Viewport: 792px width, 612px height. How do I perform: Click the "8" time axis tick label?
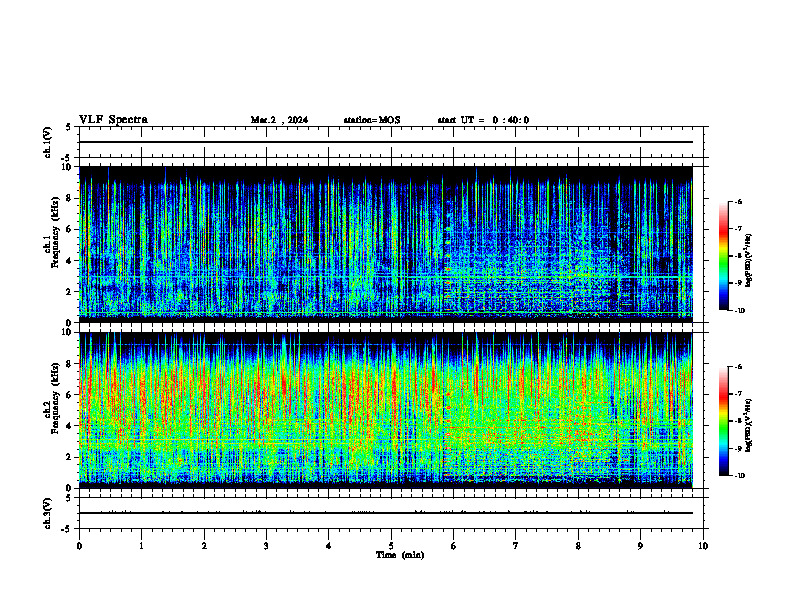(x=578, y=546)
